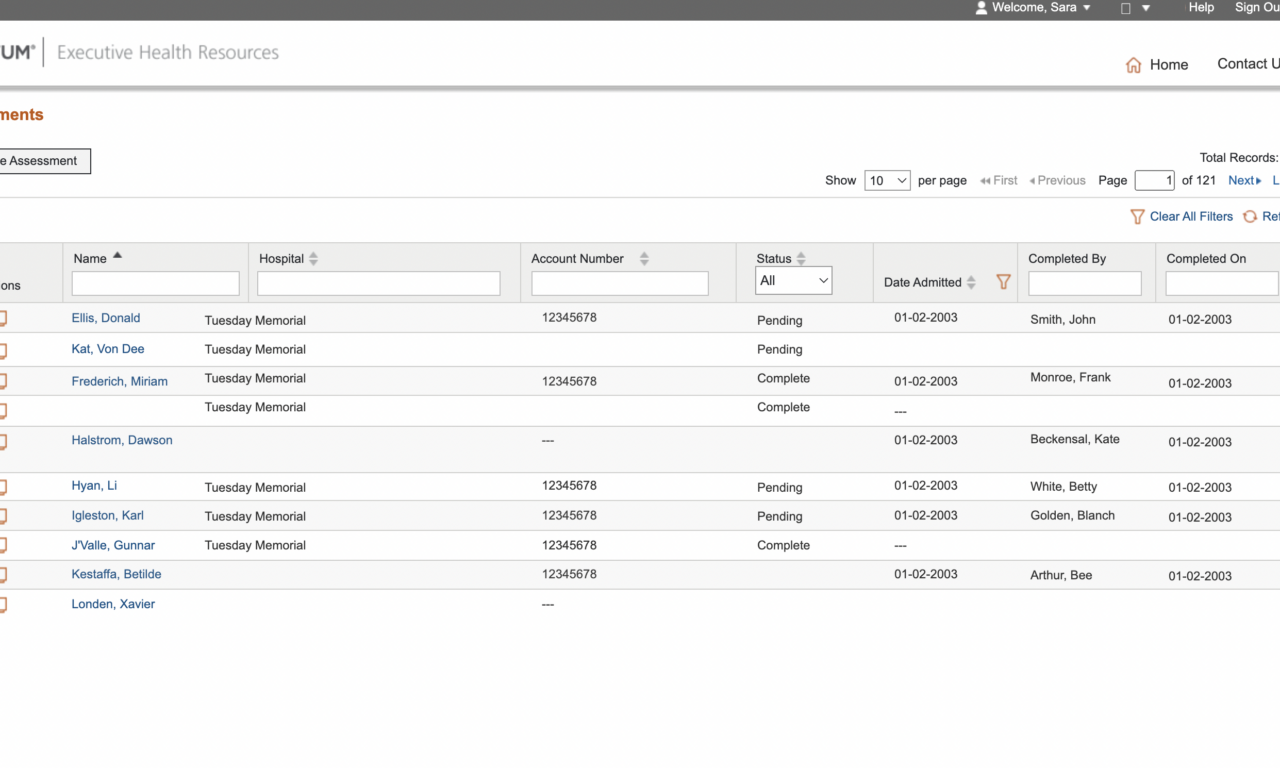Click the Clear All Filters funnel icon
Viewport: 1280px width, 768px height.
[1137, 217]
